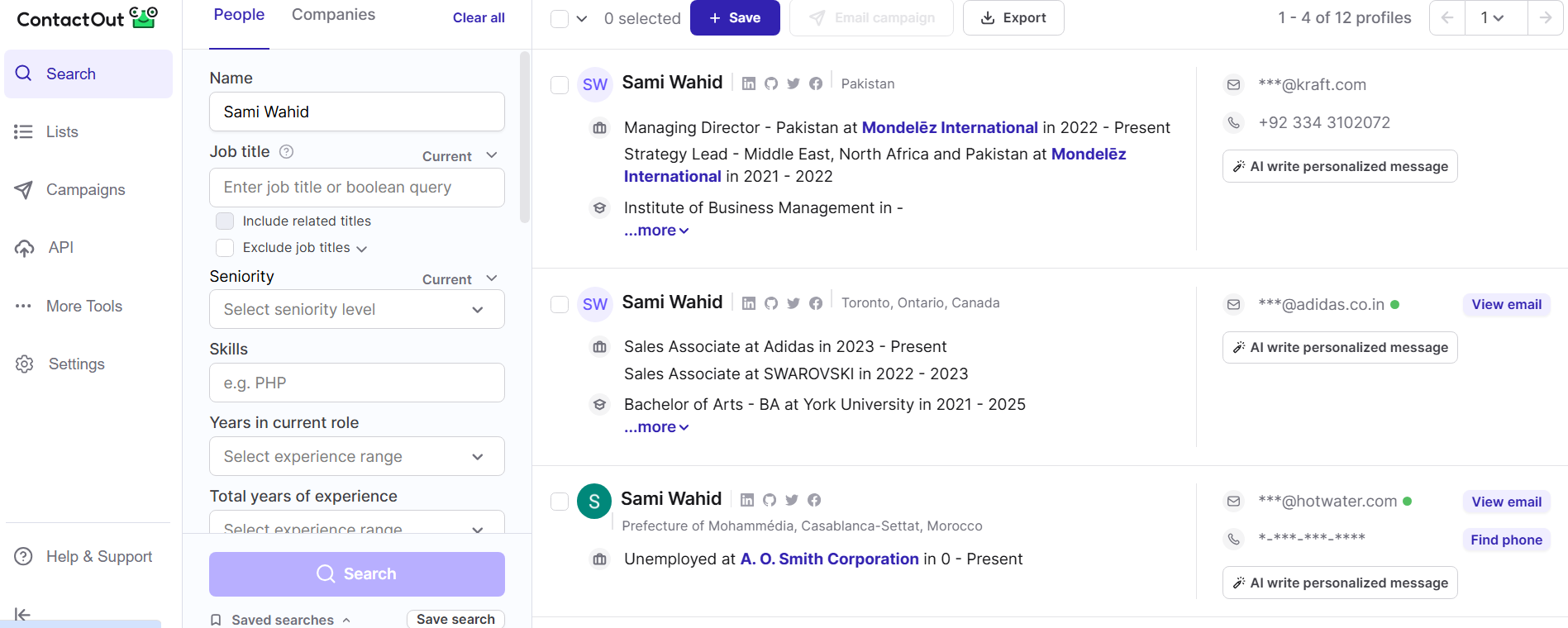Click Skills input field
The height and width of the screenshot is (628, 1568).
(357, 383)
